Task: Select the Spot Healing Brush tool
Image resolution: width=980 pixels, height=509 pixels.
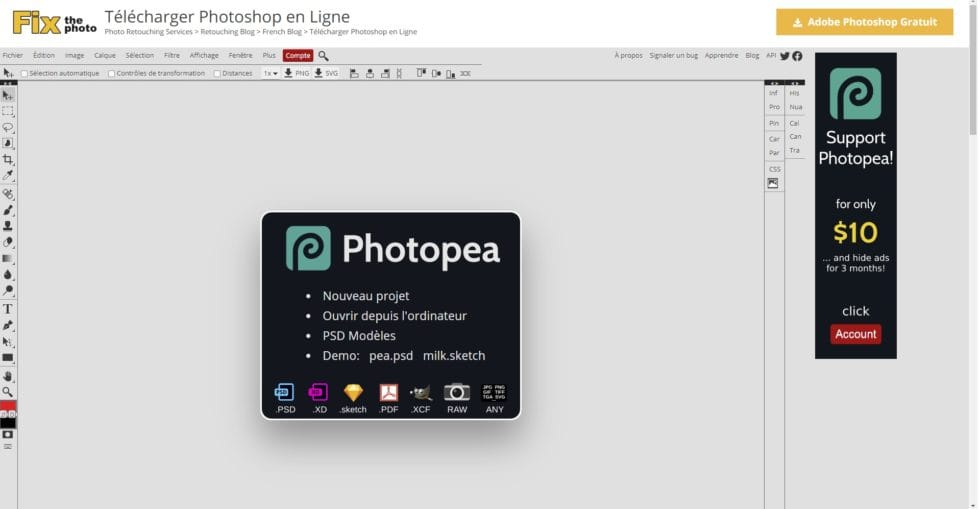Action: 8,194
